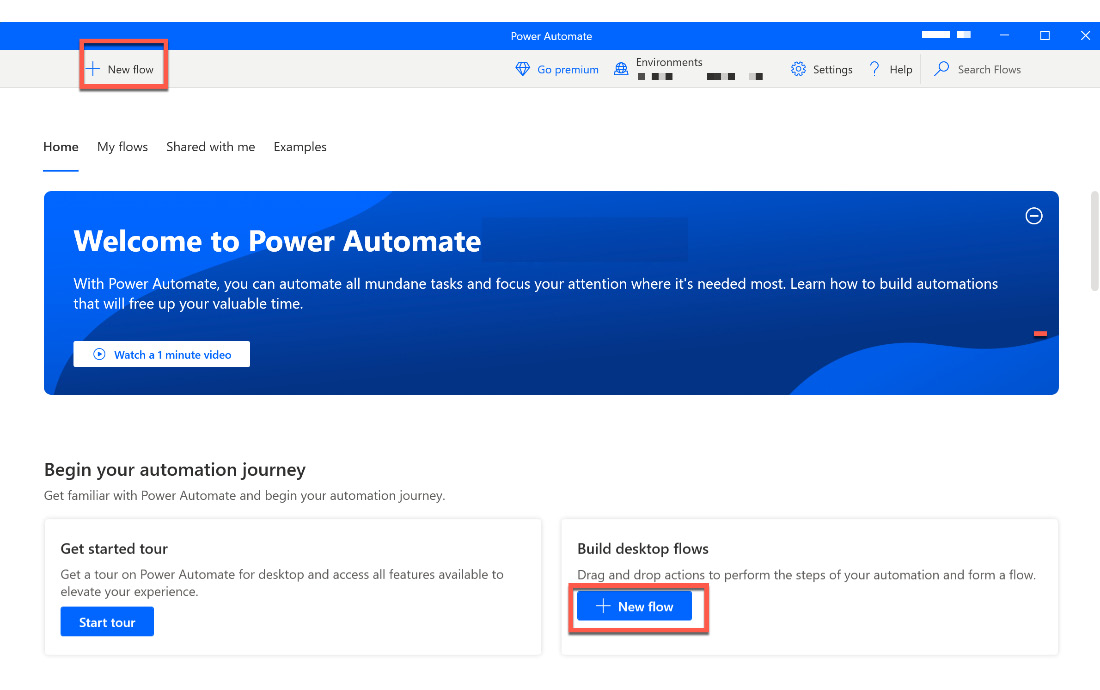
Task: Open the Go premium offer
Action: [557, 69]
